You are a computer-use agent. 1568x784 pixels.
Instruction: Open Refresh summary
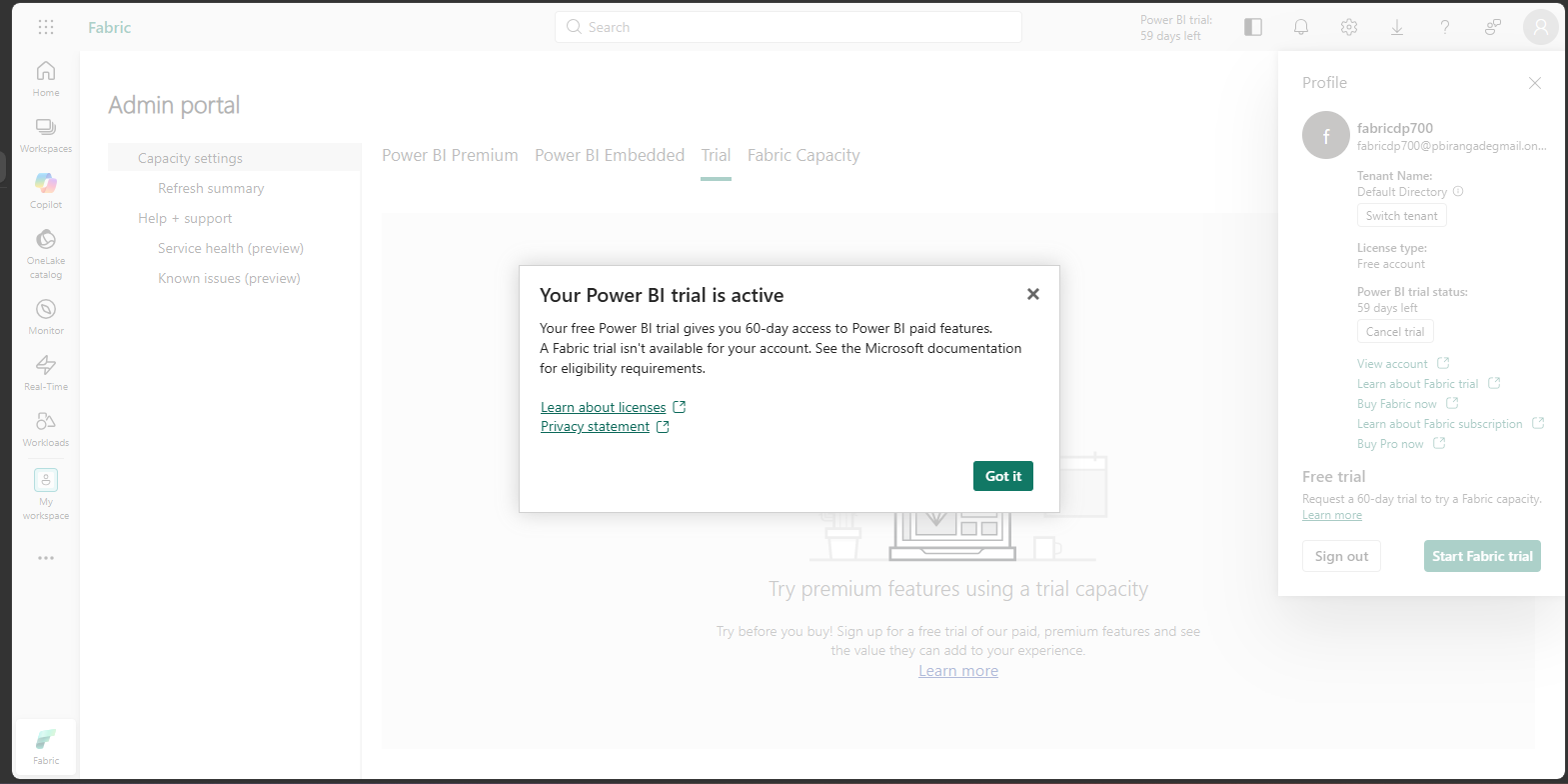tap(211, 188)
